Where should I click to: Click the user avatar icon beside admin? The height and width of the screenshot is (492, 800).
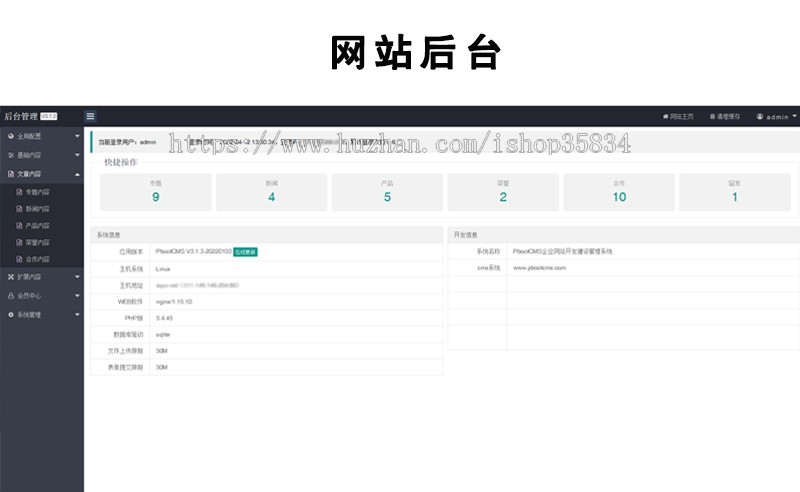760,116
